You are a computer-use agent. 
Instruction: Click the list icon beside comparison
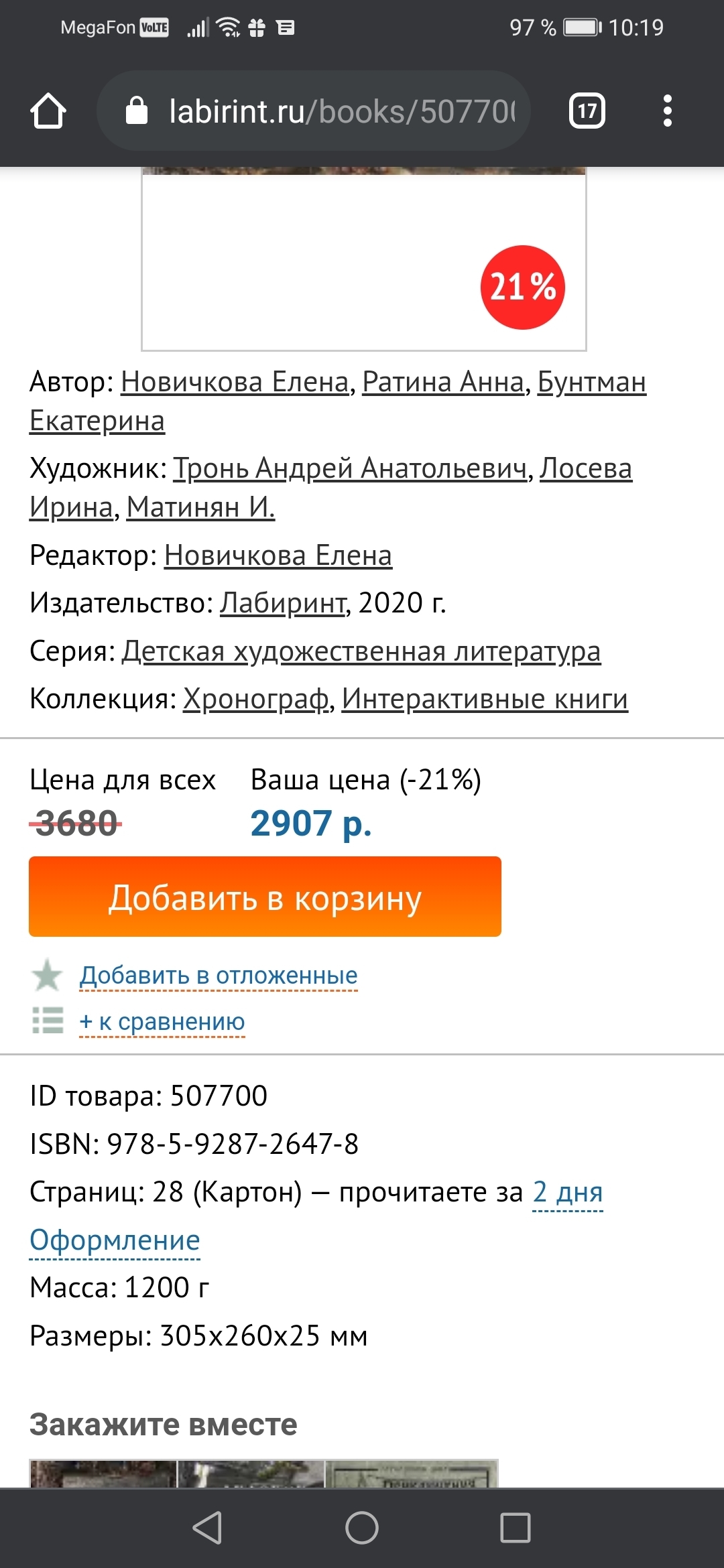[48, 1021]
